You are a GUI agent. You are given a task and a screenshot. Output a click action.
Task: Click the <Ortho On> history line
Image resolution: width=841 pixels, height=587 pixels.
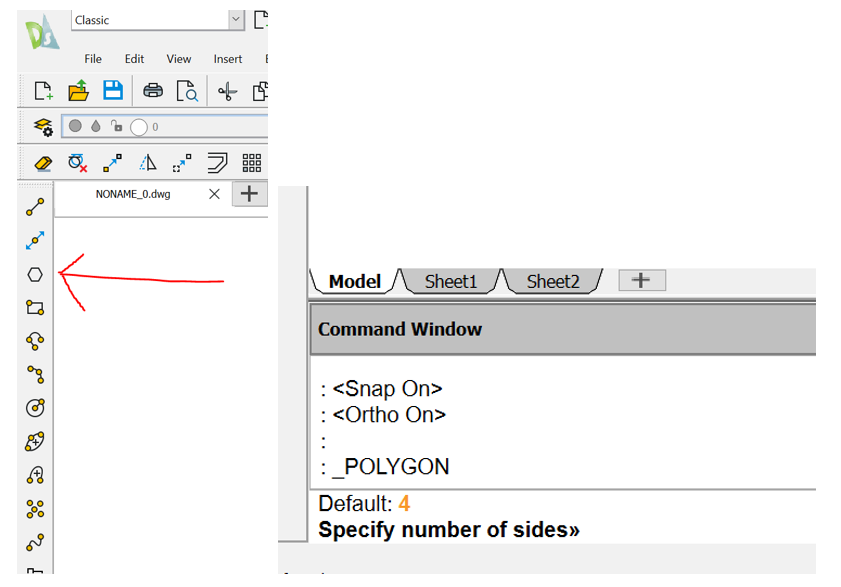[x=383, y=414]
